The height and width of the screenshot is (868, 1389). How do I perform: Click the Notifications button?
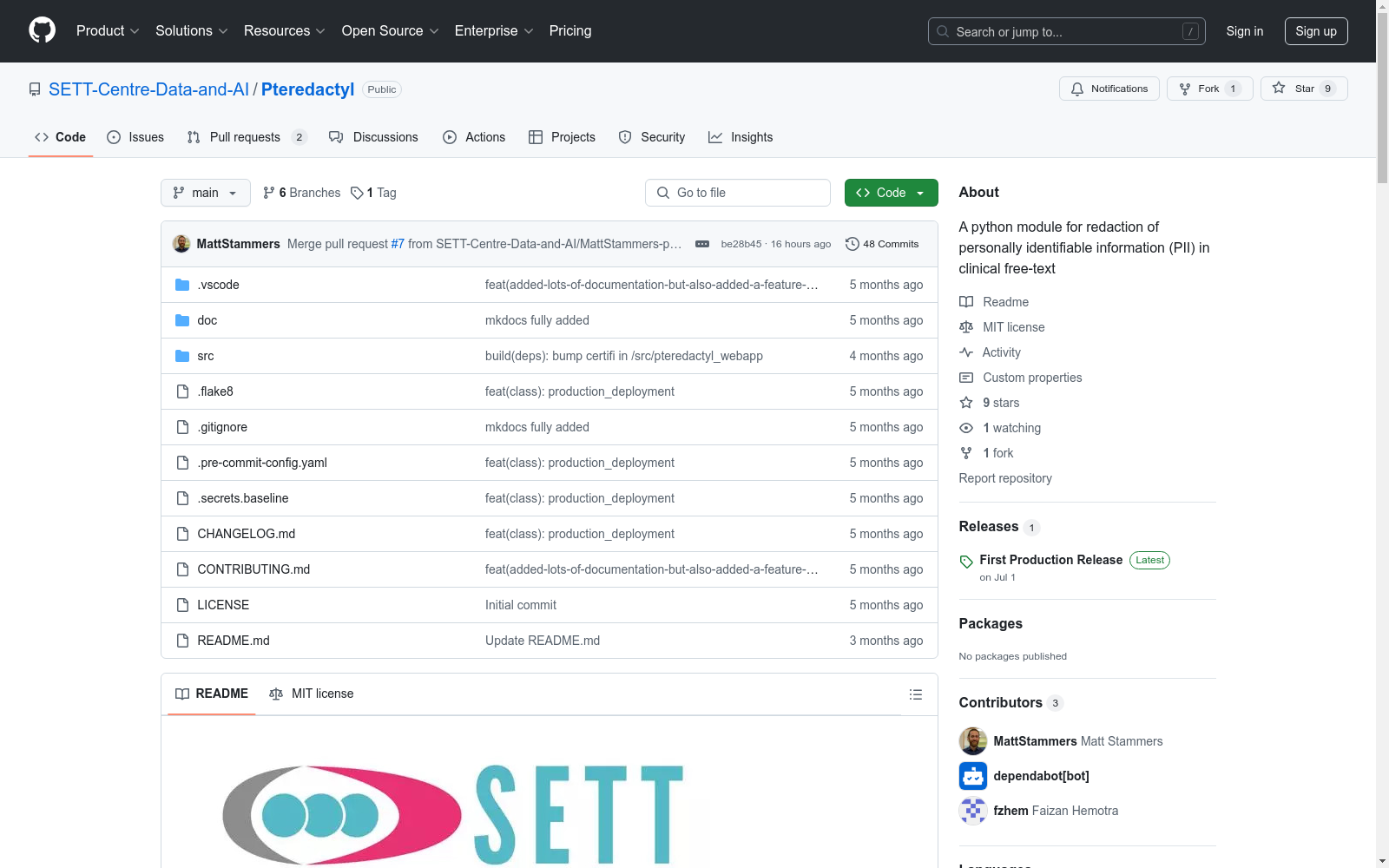(x=1109, y=89)
